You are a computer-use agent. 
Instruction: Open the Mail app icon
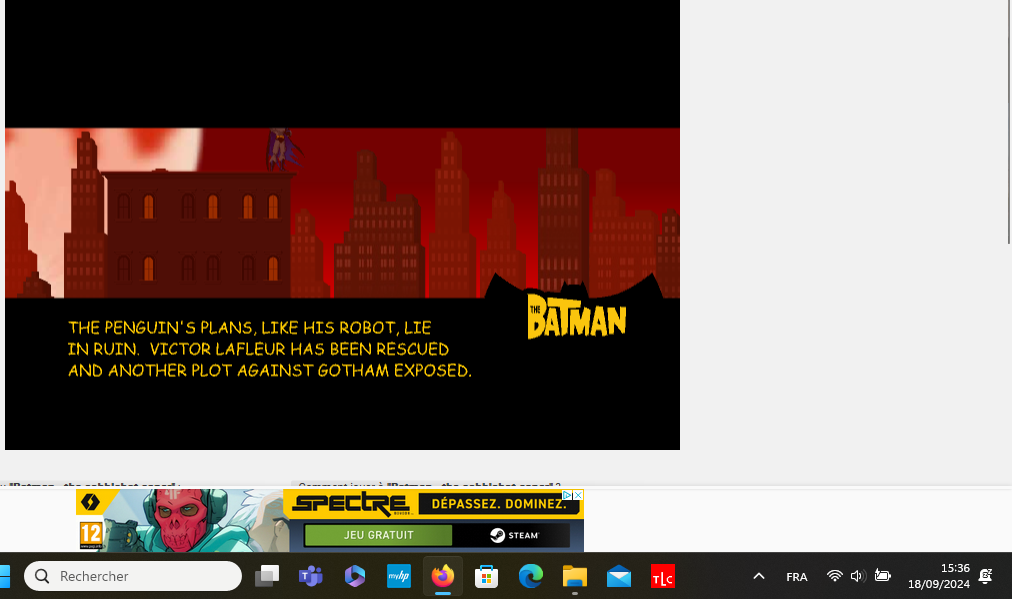click(x=618, y=577)
